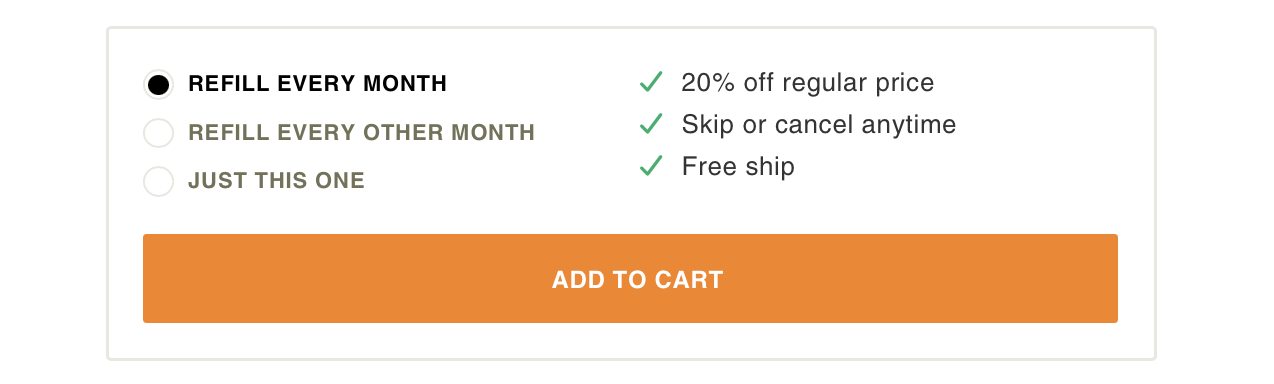
Task: Click the 'Free ship' benefit text
Action: 738,167
